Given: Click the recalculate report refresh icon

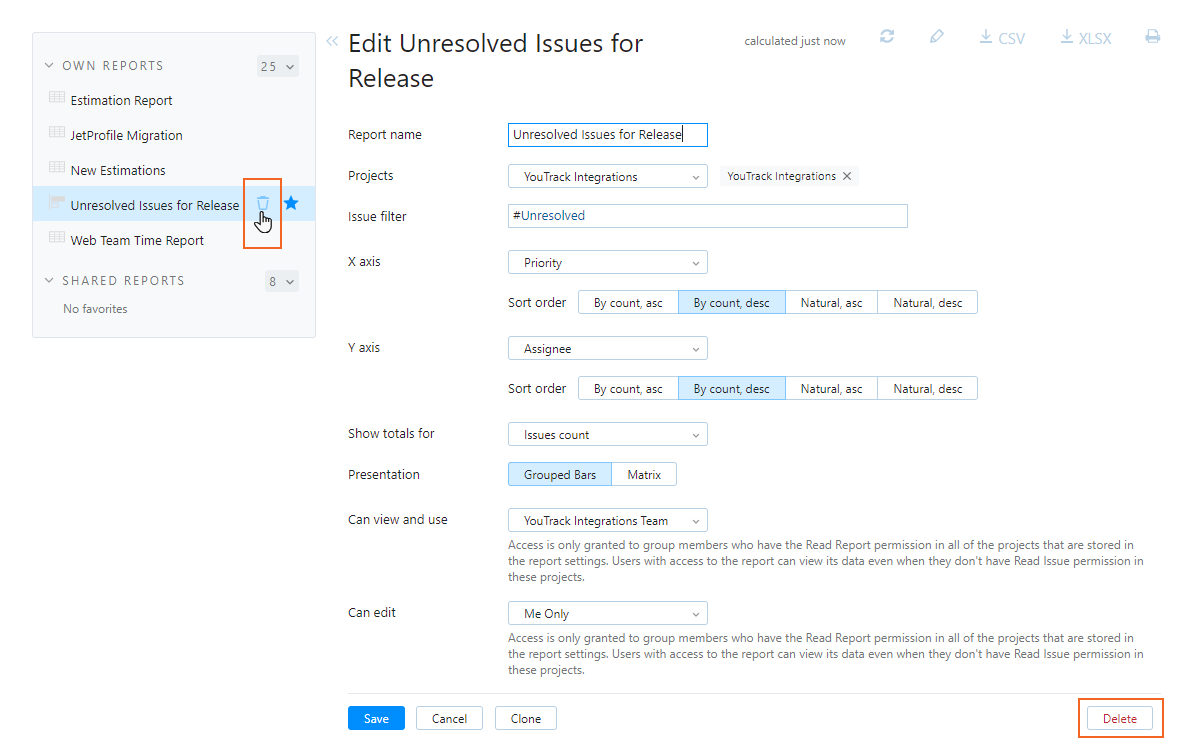Looking at the screenshot, I should click(x=887, y=37).
